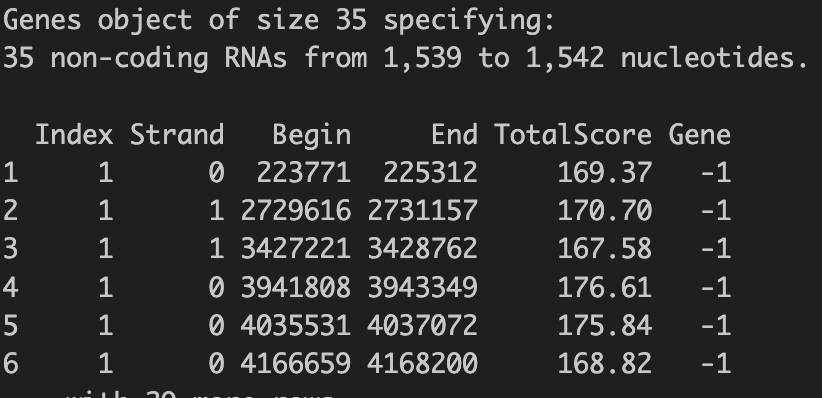Click the Strand column header
The width and height of the screenshot is (822, 398).
(177, 135)
